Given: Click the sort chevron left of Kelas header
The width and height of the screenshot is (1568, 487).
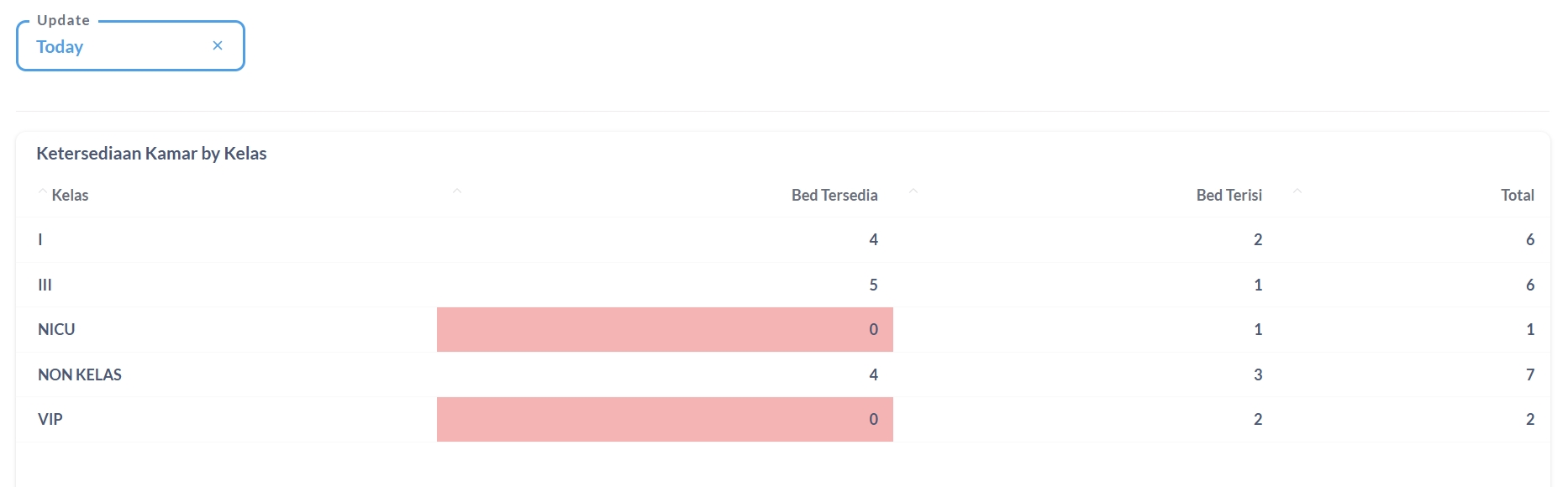Looking at the screenshot, I should (x=43, y=192).
